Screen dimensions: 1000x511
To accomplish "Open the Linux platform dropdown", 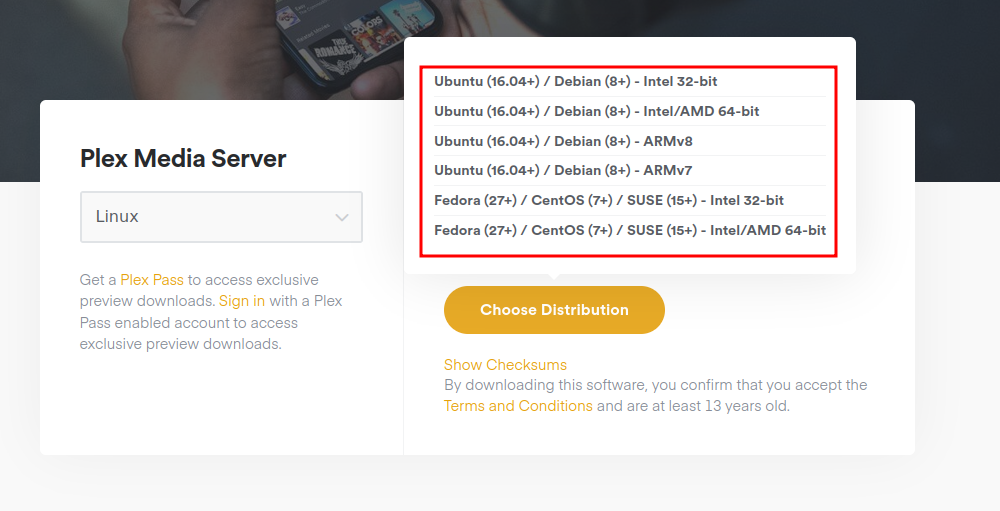I will [221, 217].
